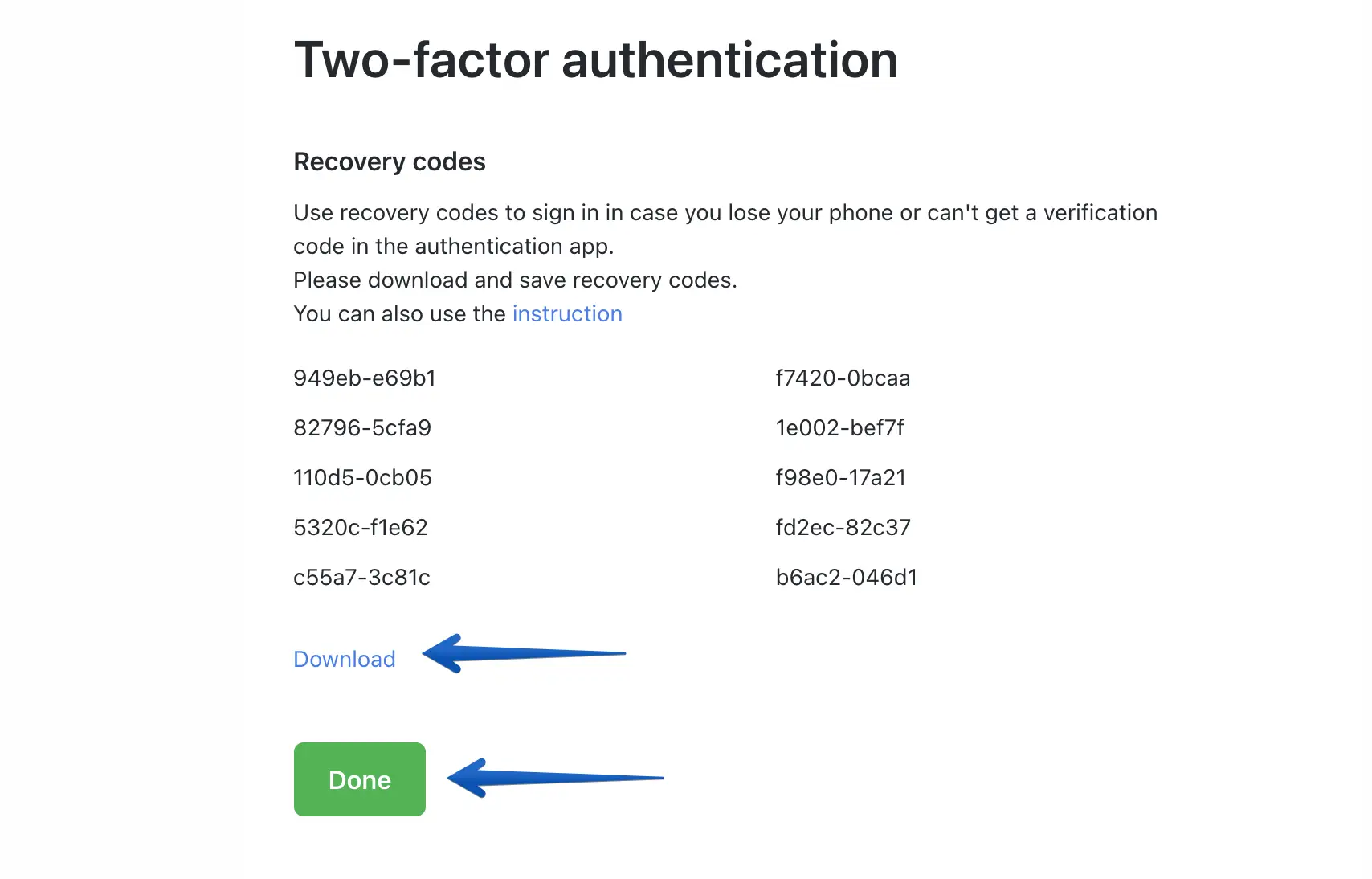
Task: Select recovery code 110d5-0cb05
Action: tap(362, 477)
